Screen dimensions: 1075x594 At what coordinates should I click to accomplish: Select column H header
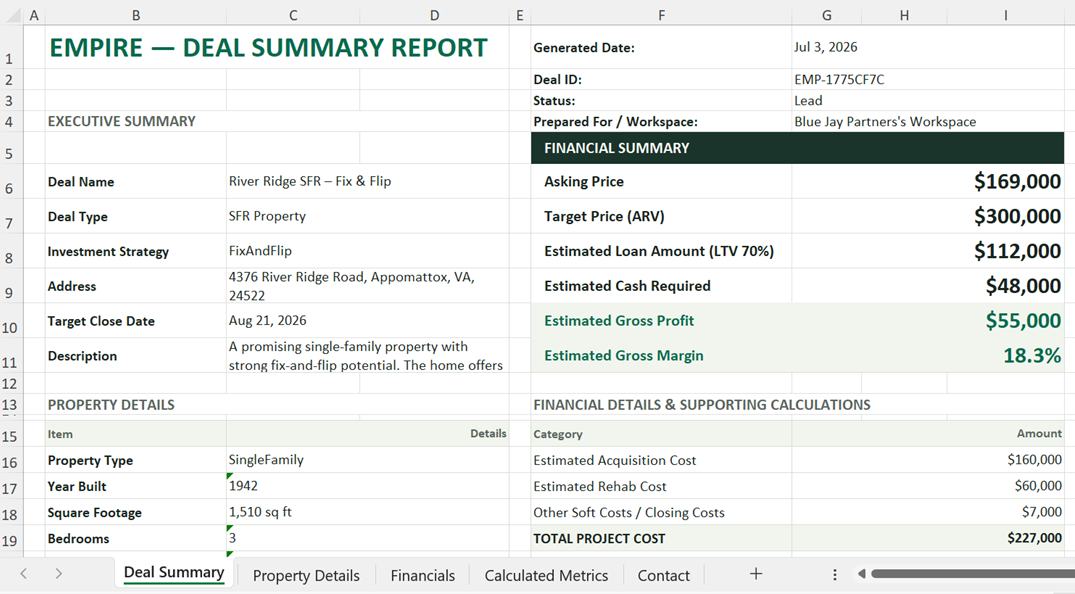tap(904, 15)
